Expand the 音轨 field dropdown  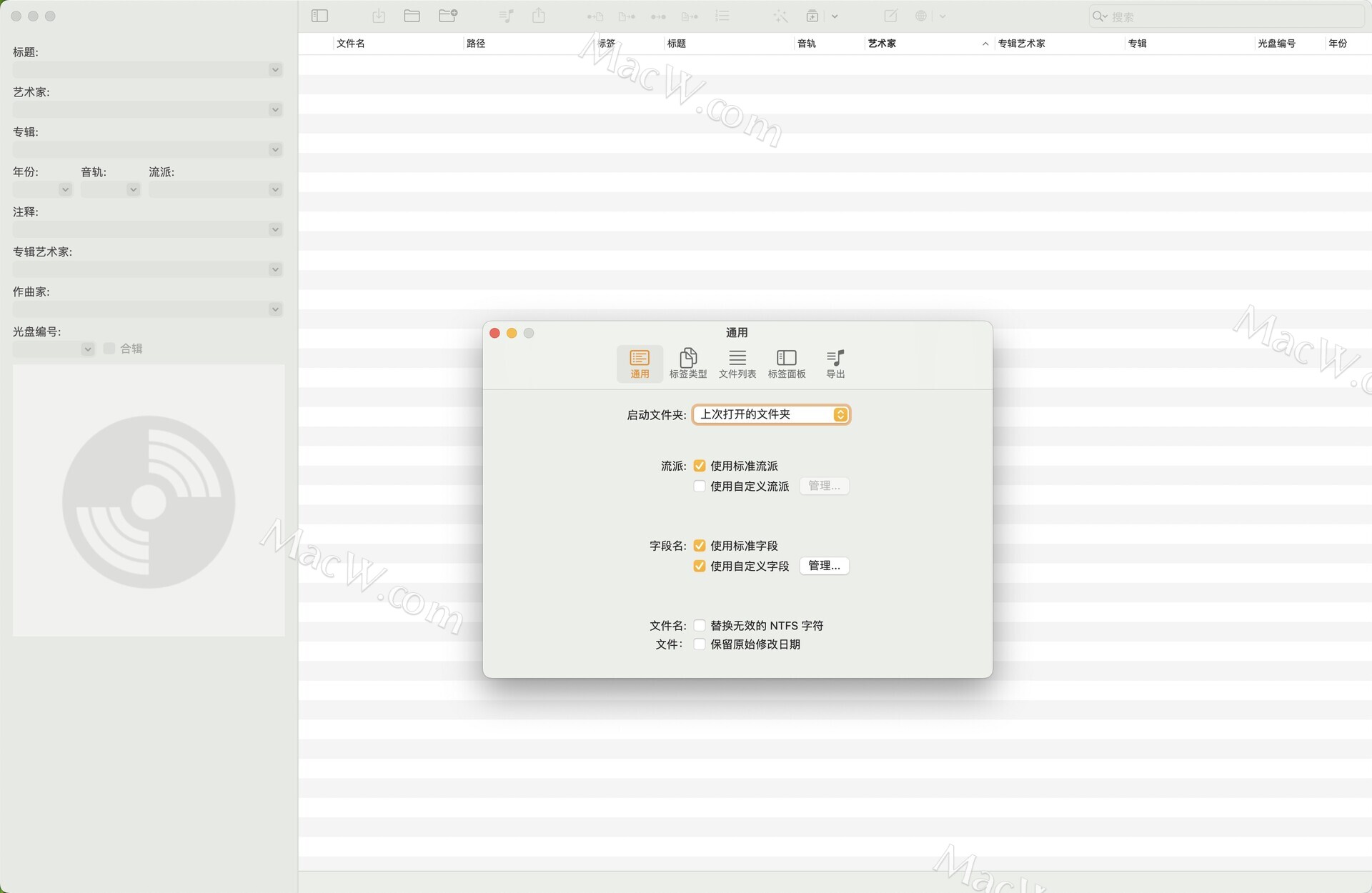133,190
